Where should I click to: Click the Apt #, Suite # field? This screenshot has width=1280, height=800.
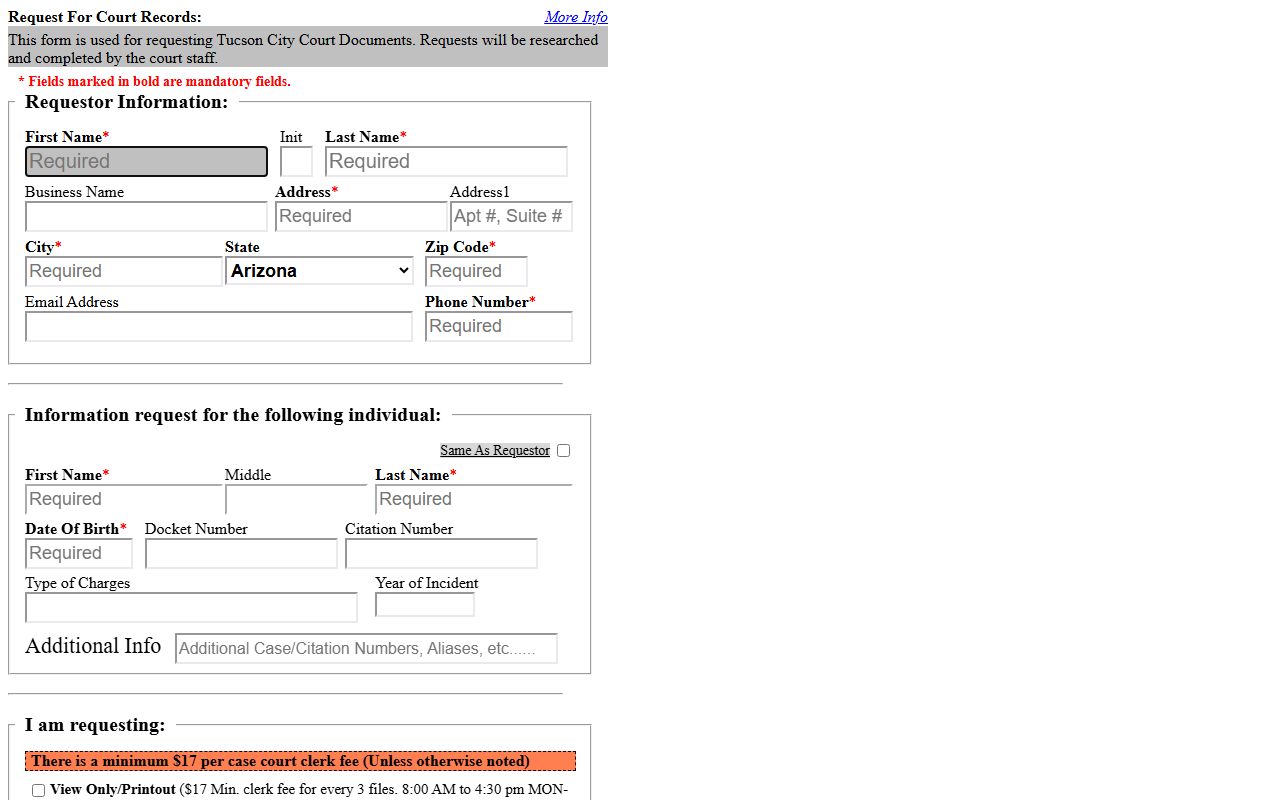coord(511,217)
